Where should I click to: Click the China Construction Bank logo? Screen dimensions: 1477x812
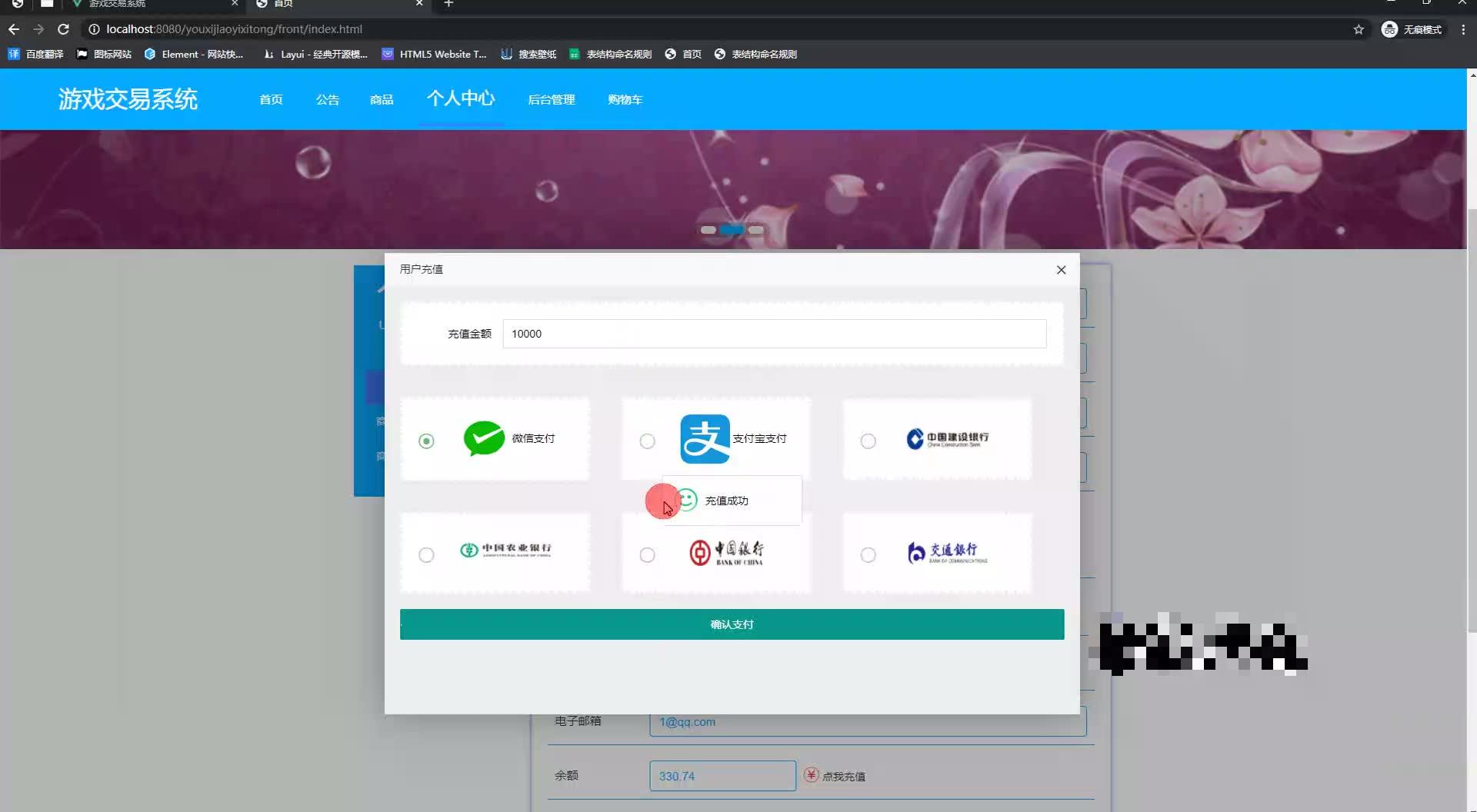(947, 438)
